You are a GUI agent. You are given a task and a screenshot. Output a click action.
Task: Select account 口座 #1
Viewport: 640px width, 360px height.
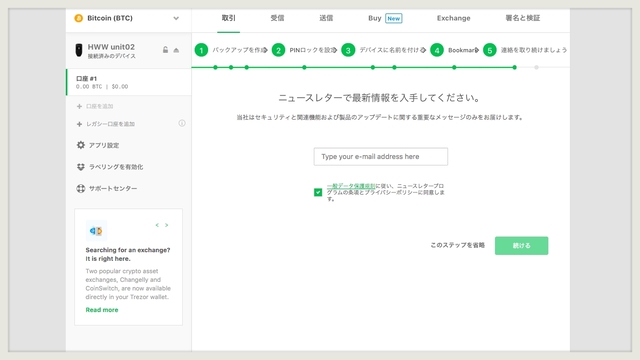(129, 82)
